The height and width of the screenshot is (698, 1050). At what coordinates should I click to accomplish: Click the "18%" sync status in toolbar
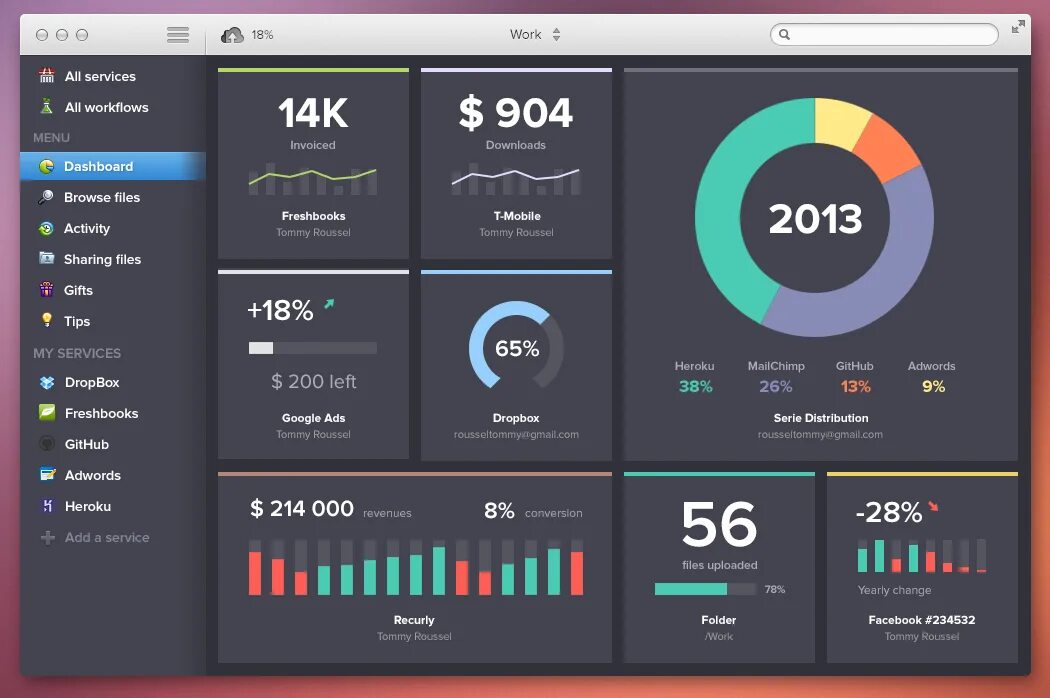pos(262,35)
